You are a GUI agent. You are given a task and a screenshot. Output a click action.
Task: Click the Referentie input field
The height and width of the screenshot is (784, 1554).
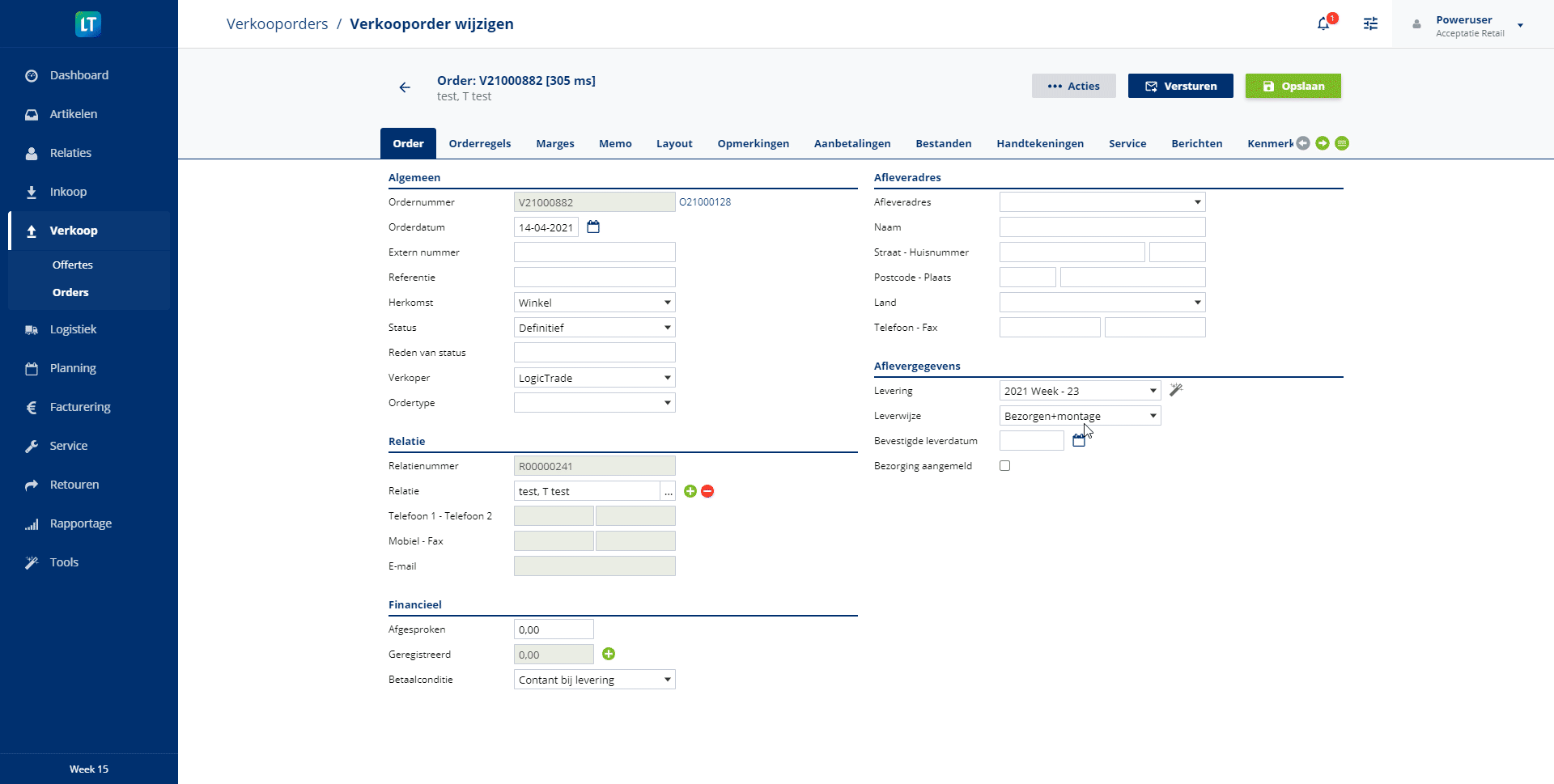click(594, 278)
